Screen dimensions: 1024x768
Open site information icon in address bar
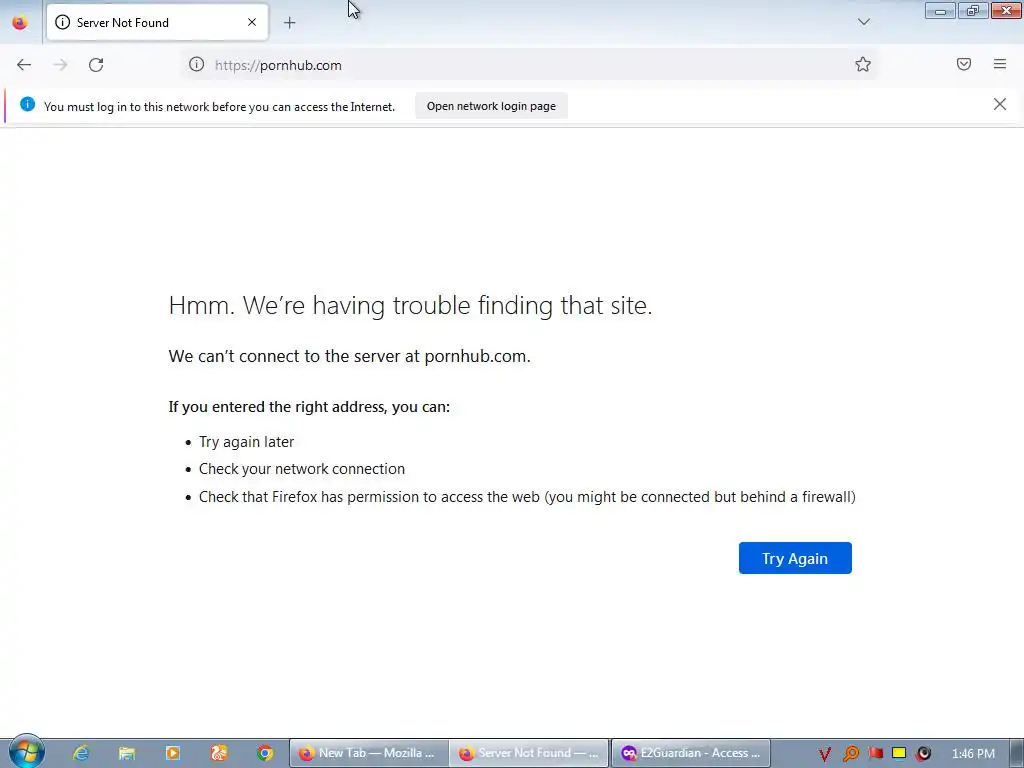pyautogui.click(x=197, y=64)
